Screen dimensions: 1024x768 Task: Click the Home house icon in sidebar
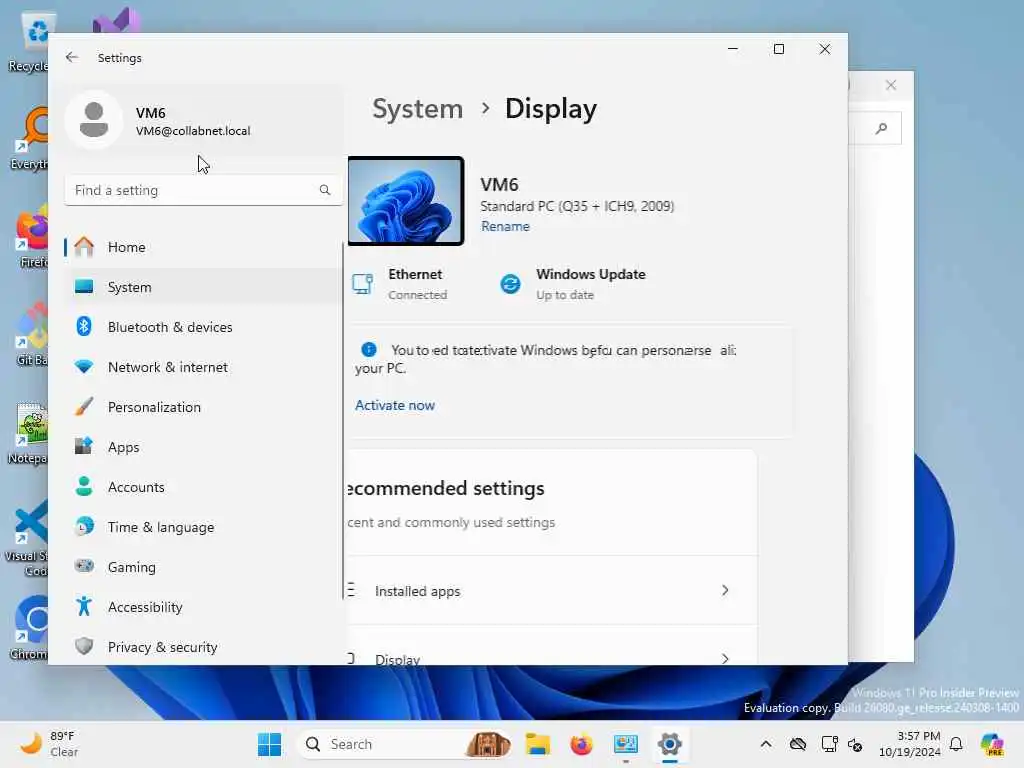pos(84,247)
